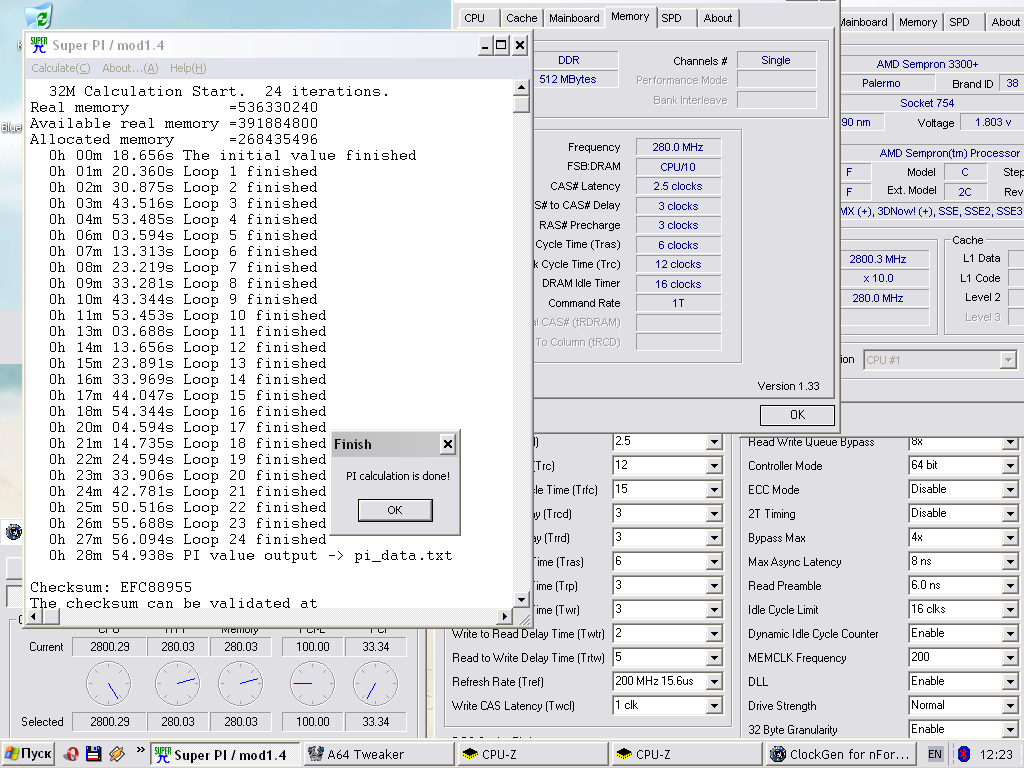Click the Super PI vertical scrollbar down arrow
This screenshot has height=768, width=1024.
pos(521,600)
